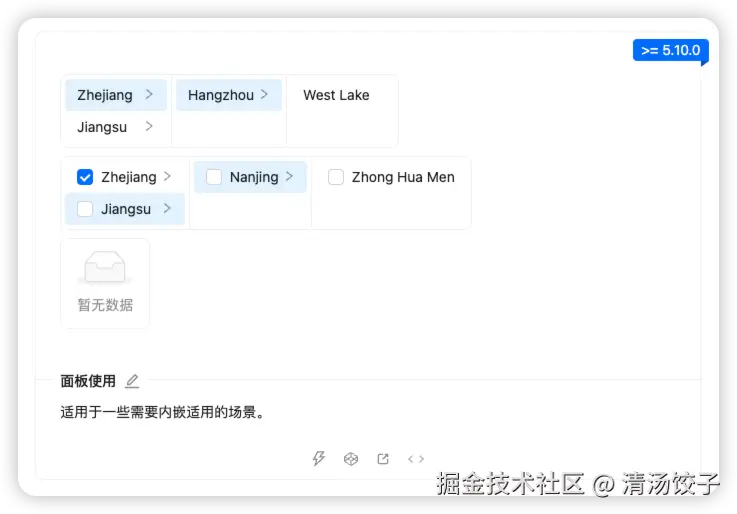Image resolution: width=737 pixels, height=514 pixels.
Task: Expand the Nanjing chevron arrow
Action: [x=290, y=177]
